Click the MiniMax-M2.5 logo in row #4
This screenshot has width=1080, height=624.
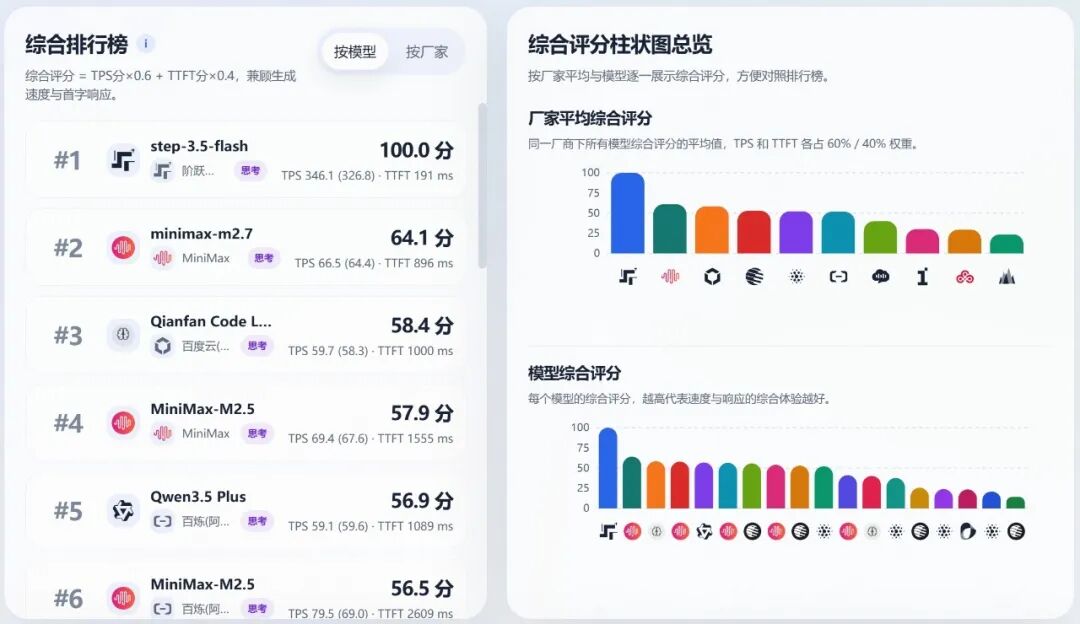(123, 422)
